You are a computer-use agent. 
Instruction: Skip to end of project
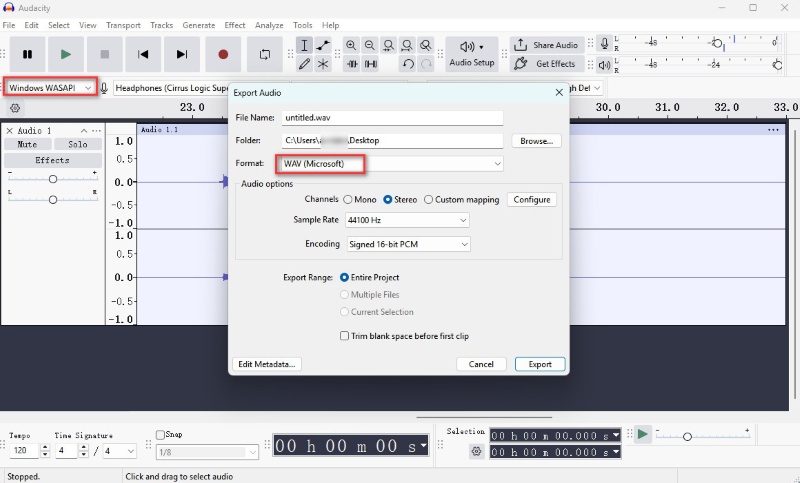click(182, 54)
